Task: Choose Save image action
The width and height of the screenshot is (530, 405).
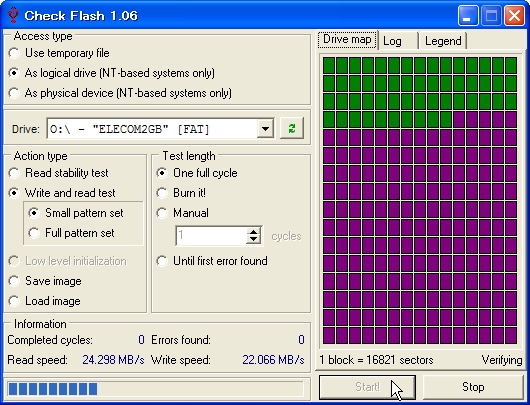Action: (45, 281)
